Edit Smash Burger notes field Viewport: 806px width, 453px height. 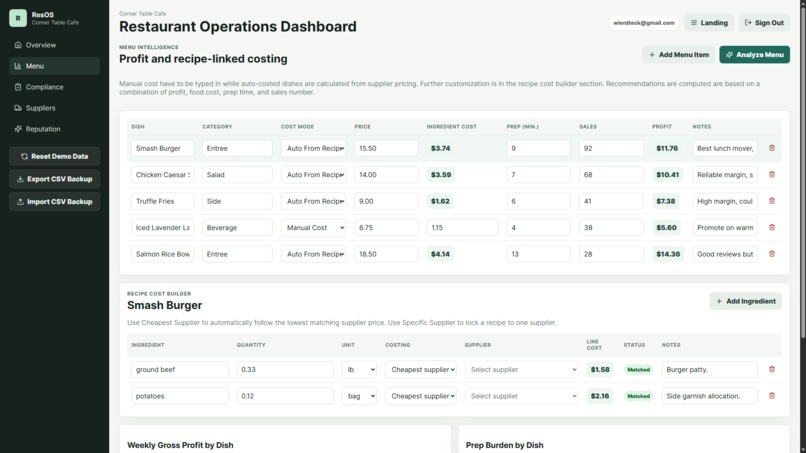725,148
